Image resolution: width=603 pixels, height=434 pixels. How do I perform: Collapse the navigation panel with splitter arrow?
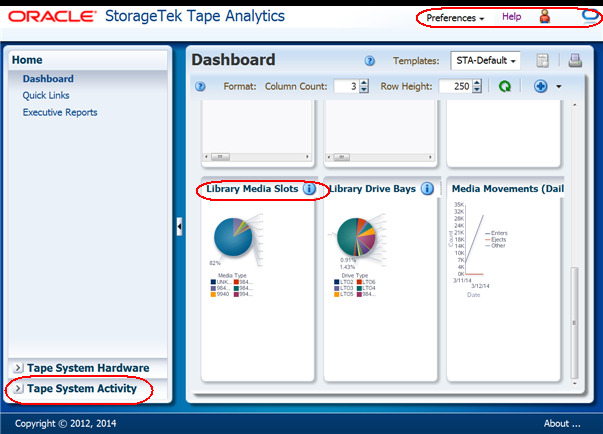click(x=179, y=227)
